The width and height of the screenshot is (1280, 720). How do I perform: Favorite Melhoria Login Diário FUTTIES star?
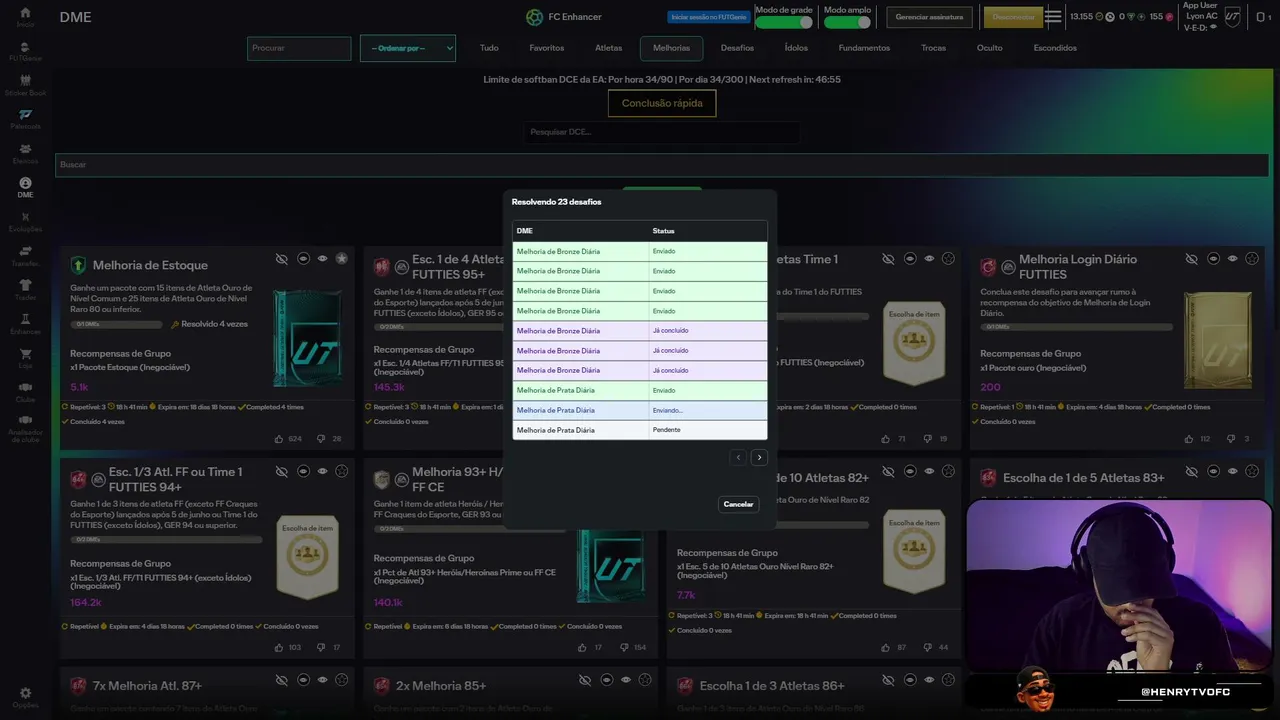[x=1251, y=258]
